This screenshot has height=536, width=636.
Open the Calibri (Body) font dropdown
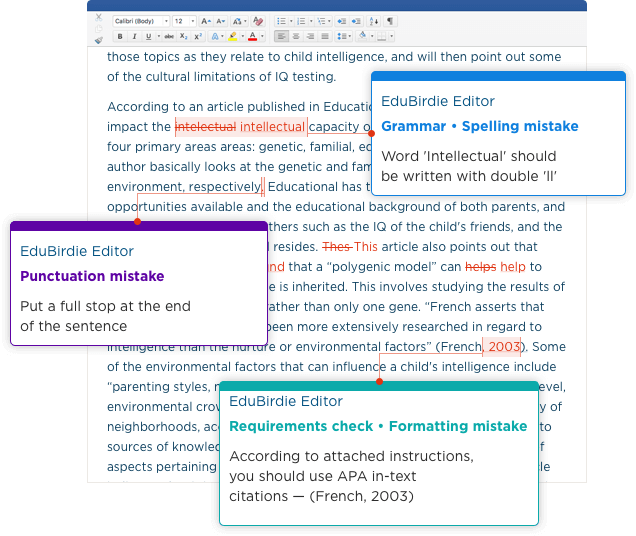click(139, 21)
